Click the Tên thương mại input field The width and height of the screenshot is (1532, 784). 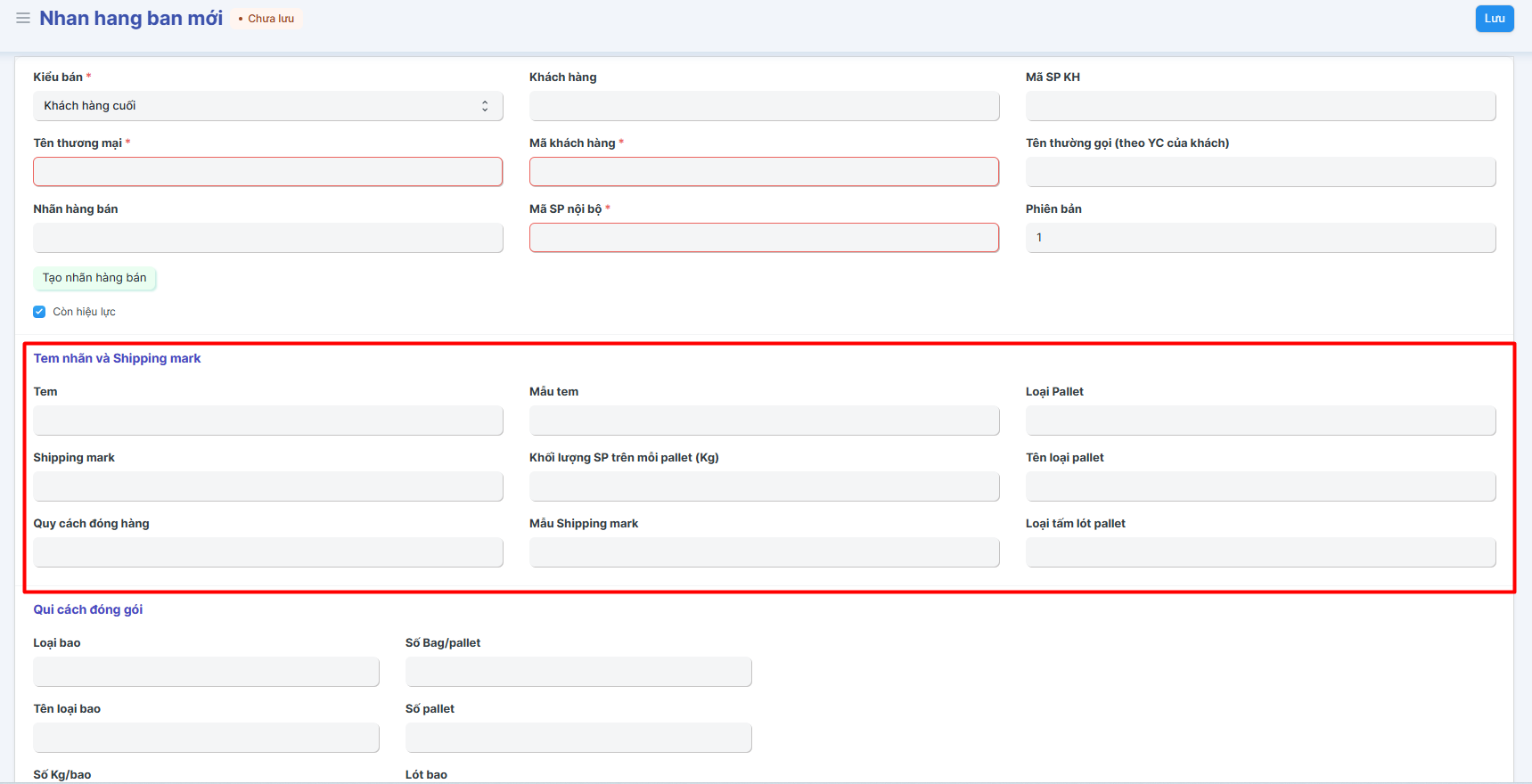coord(267,172)
